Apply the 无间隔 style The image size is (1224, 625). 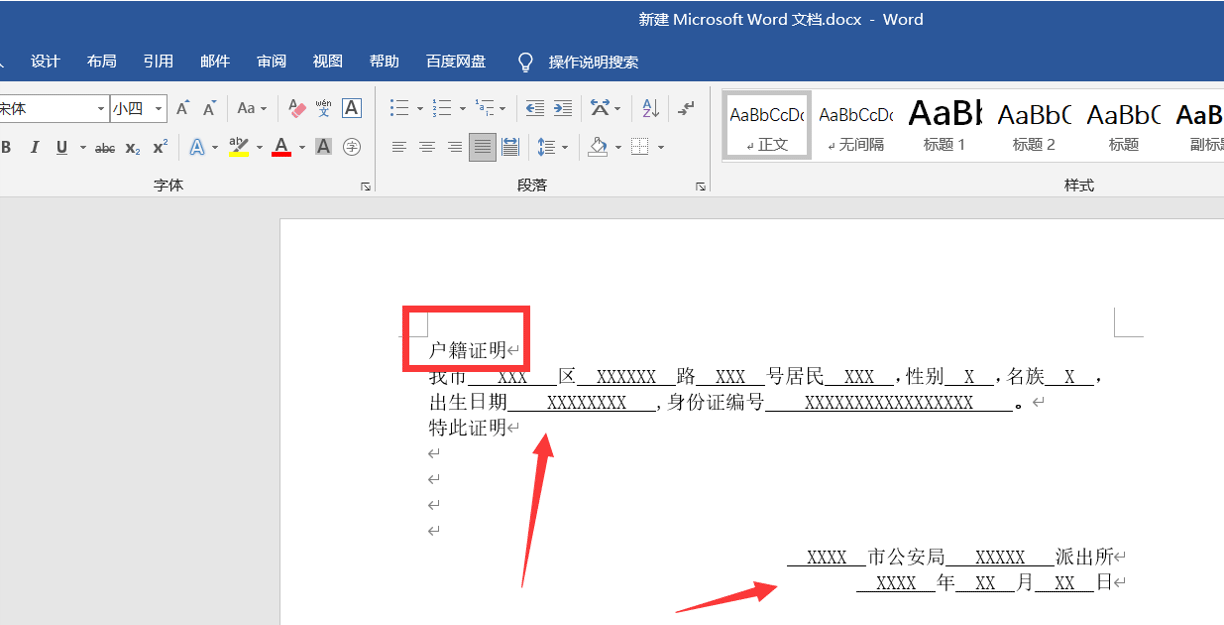[855, 126]
